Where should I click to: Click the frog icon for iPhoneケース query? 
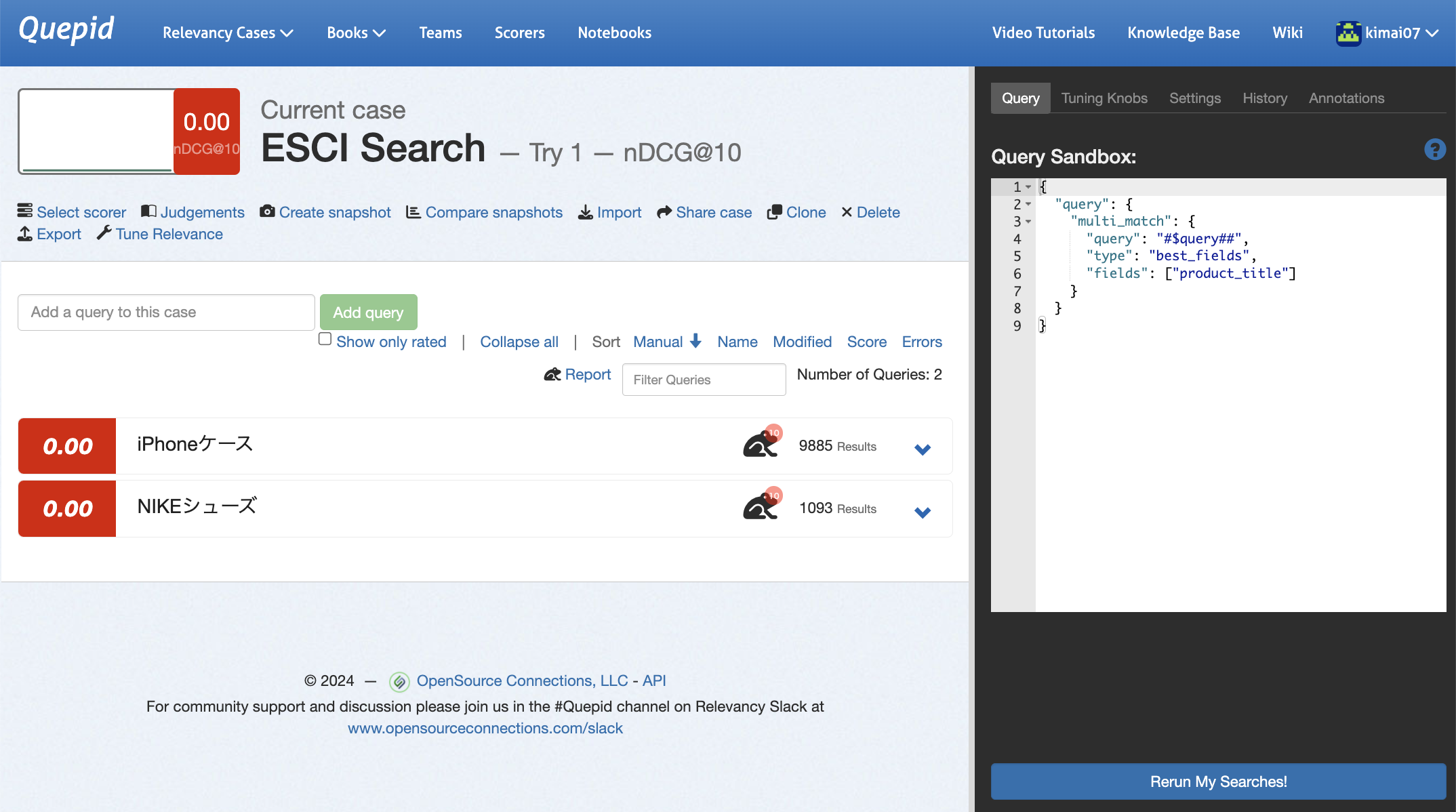coord(761,445)
